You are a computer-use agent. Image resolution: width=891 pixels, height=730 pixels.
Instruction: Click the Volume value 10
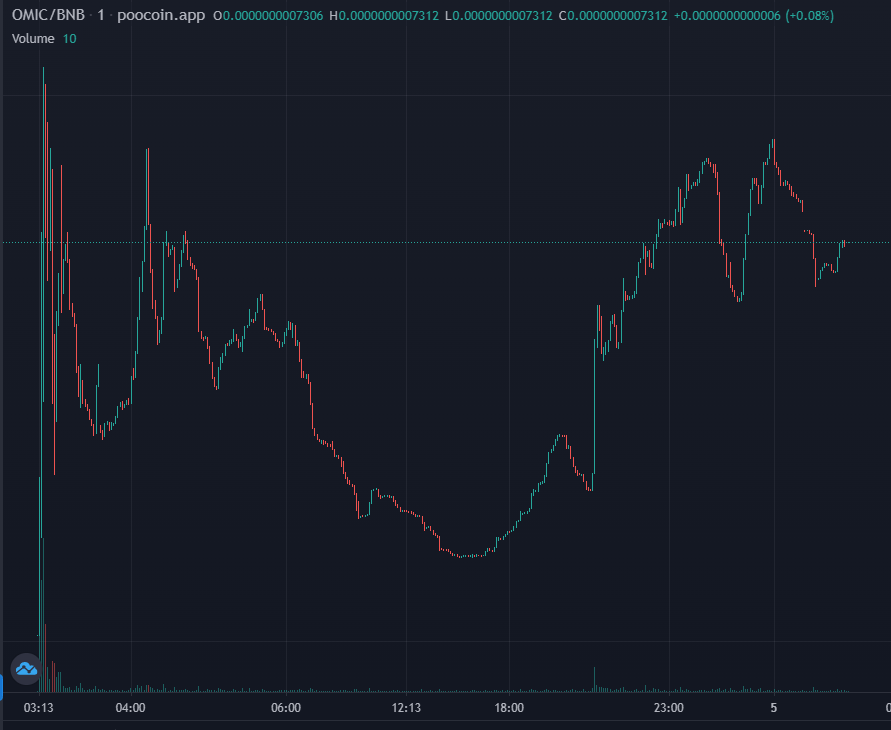coord(69,39)
